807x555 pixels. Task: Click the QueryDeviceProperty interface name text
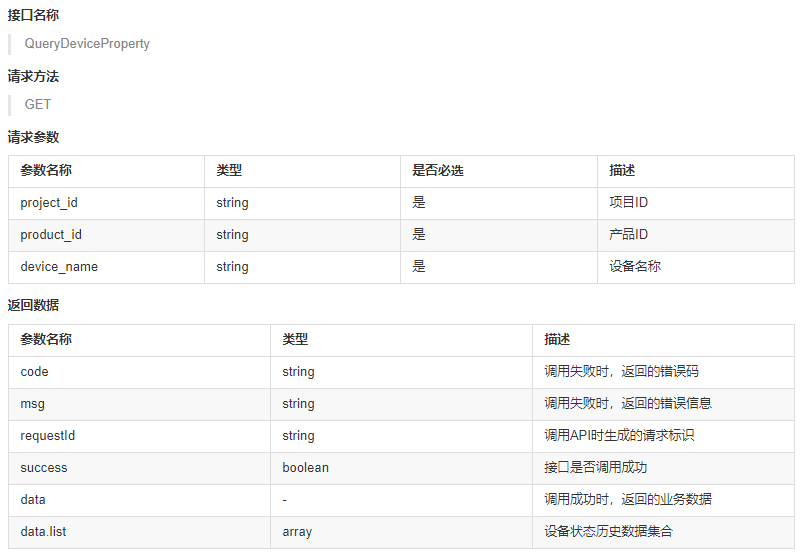(87, 44)
